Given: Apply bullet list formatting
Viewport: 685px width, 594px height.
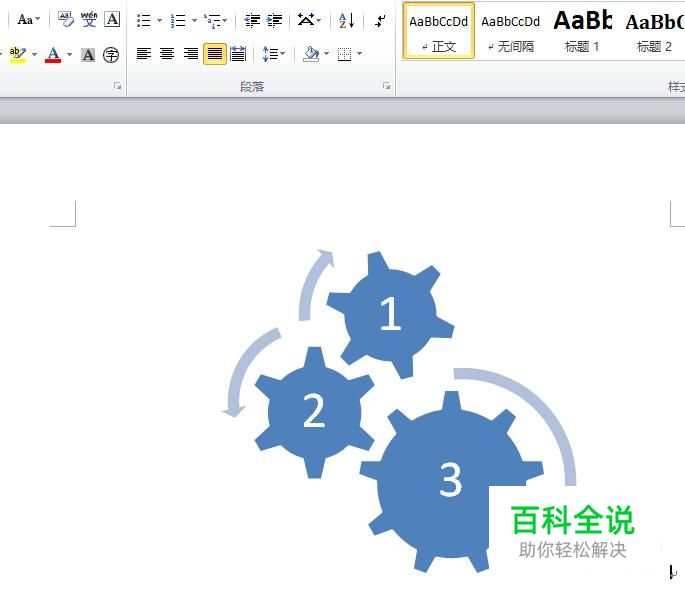Looking at the screenshot, I should coord(144,20).
